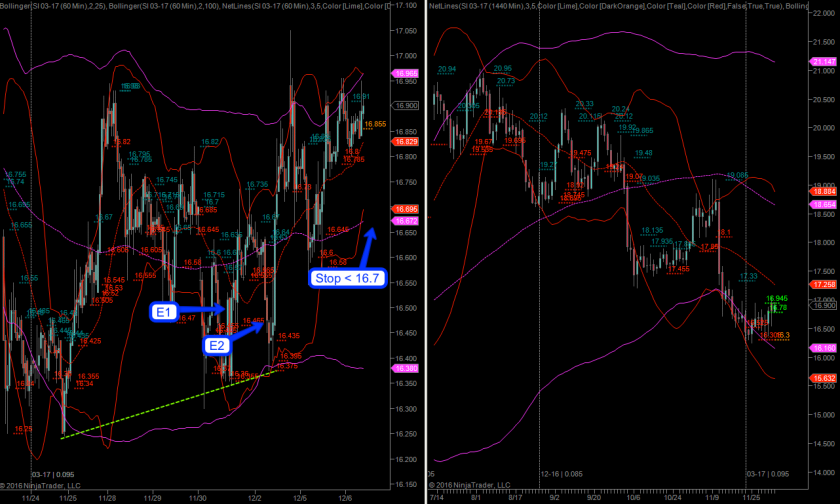
Task: Click the 19.085 net line label on daily chart
Action: coord(737,175)
